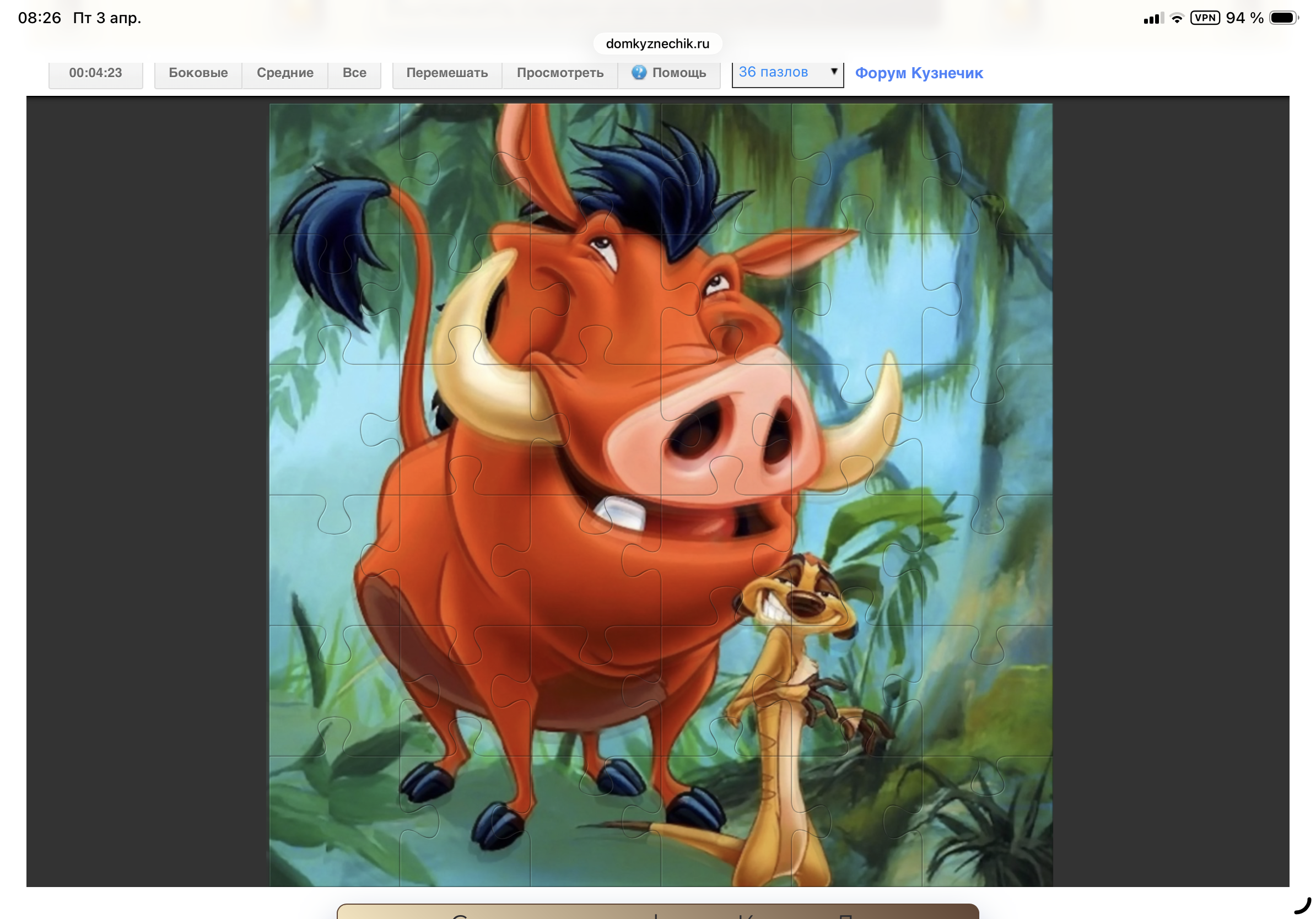Open the Форум Кузнечик link
Screen dimensions: 1316x919
[x=918, y=73]
